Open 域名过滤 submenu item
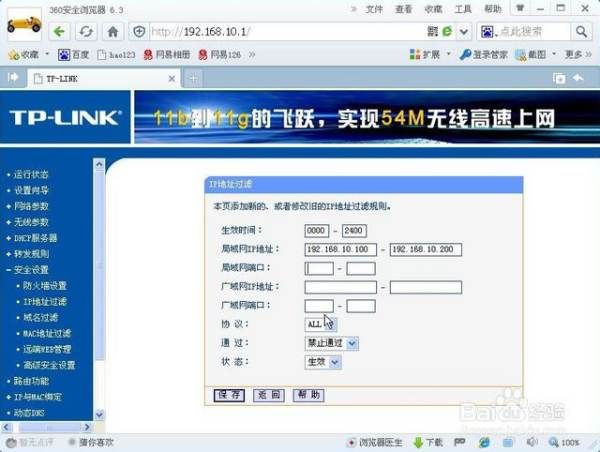 click(x=41, y=318)
